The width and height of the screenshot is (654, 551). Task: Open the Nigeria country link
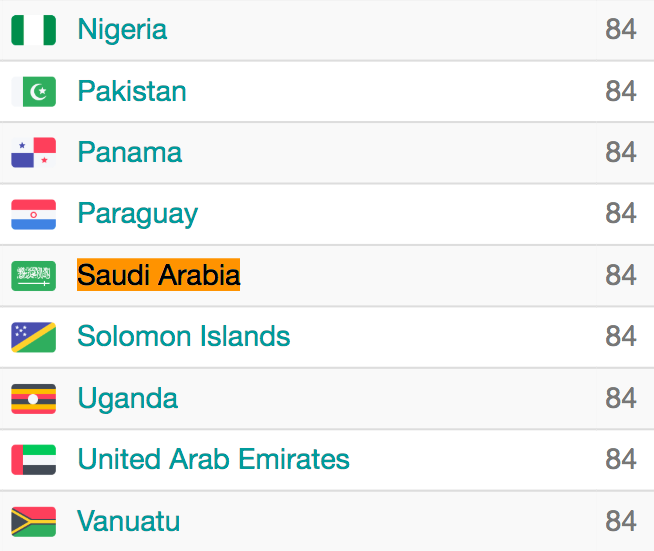point(122,30)
